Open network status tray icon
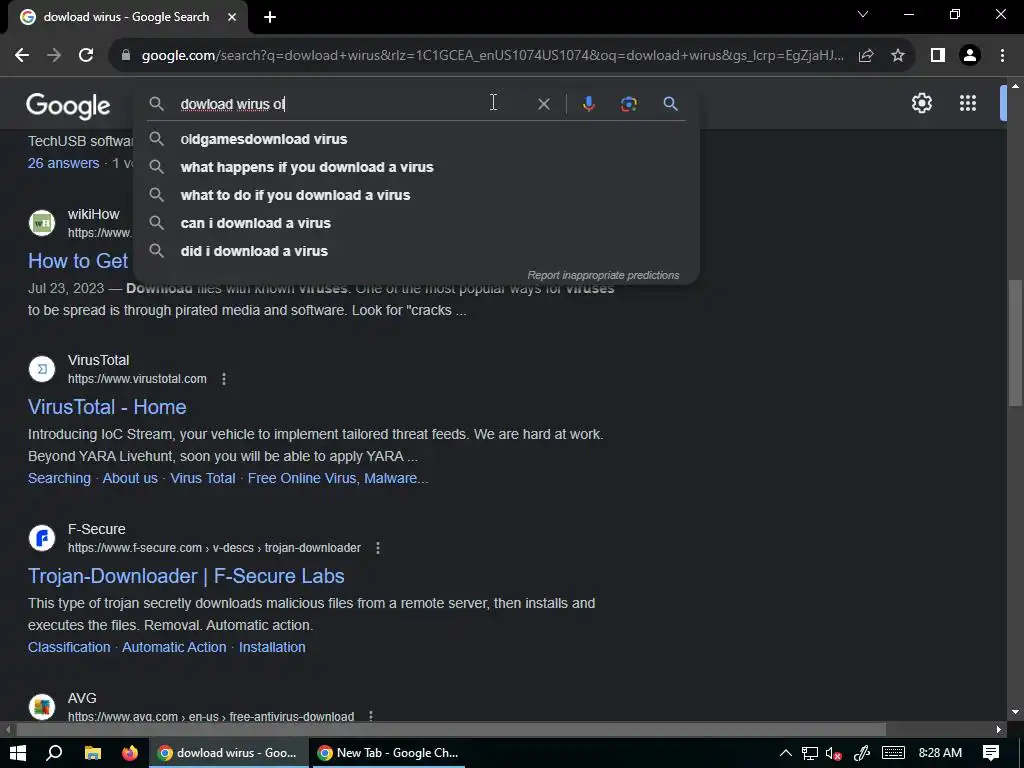Image resolution: width=1024 pixels, height=768 pixels. [810, 753]
